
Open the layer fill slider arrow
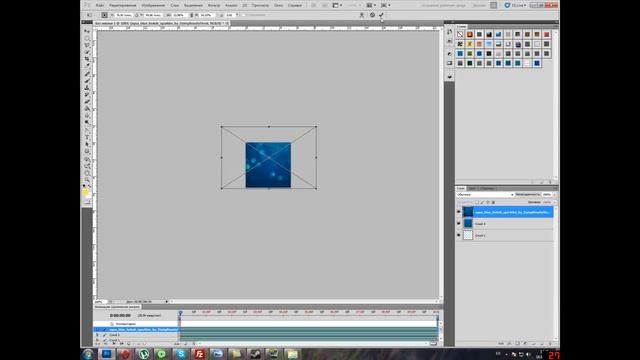coord(554,202)
